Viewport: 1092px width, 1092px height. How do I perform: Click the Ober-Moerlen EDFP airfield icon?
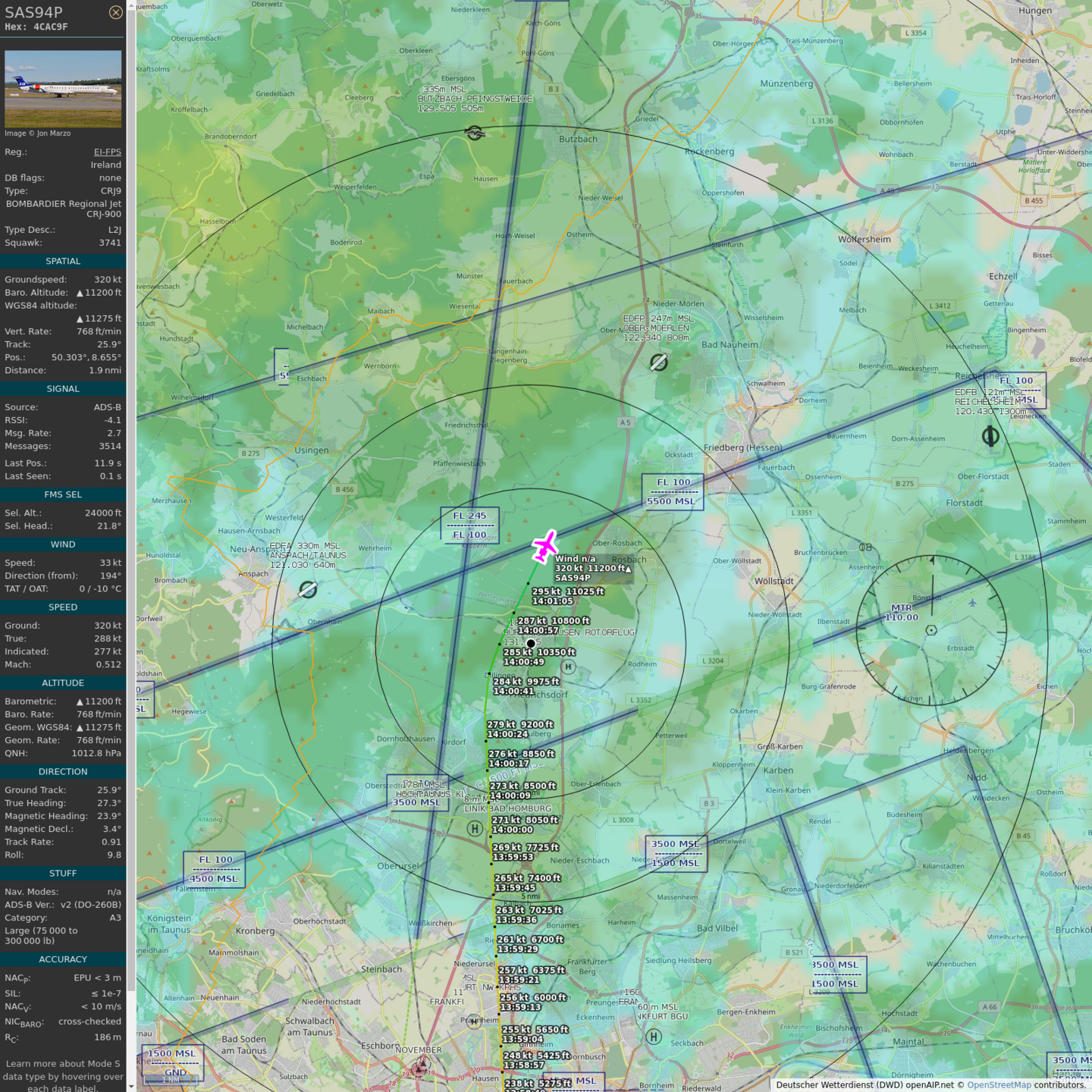(x=658, y=362)
